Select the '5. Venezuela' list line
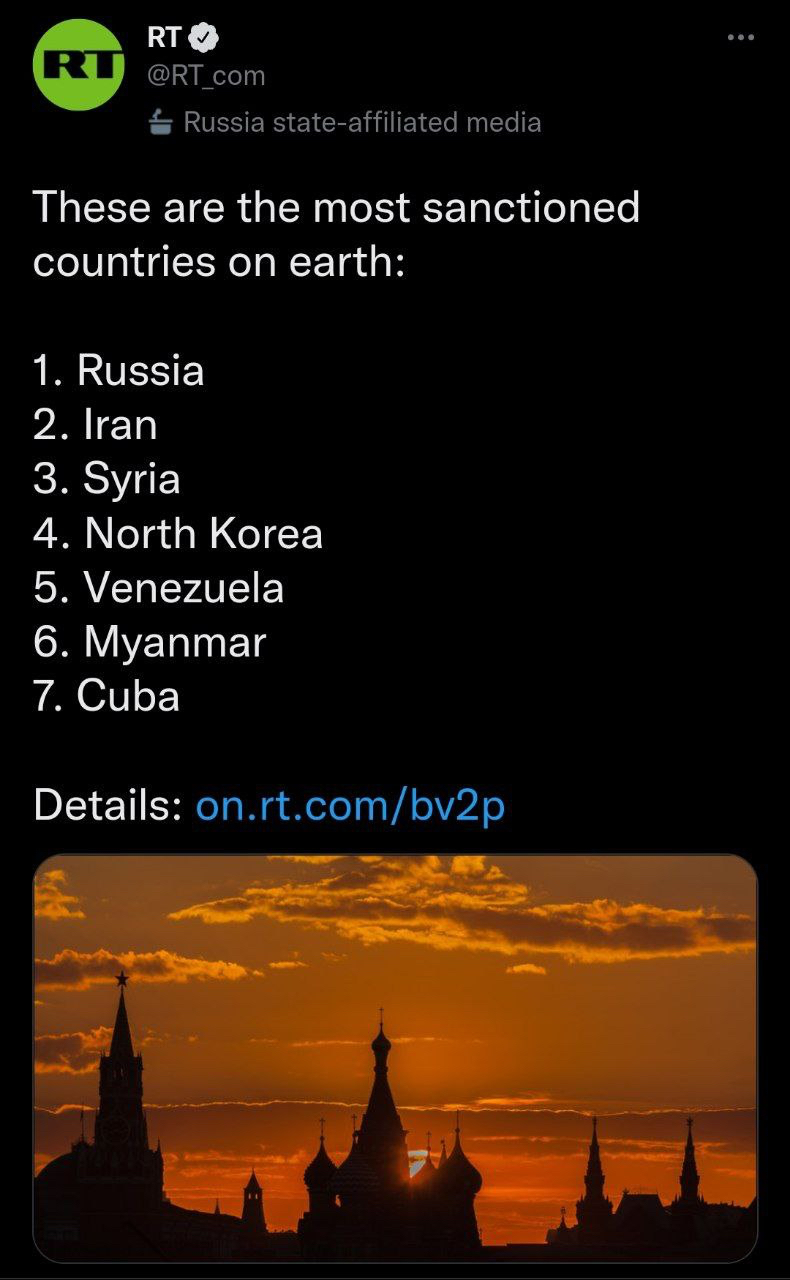The width and height of the screenshot is (790, 1280). [x=159, y=588]
